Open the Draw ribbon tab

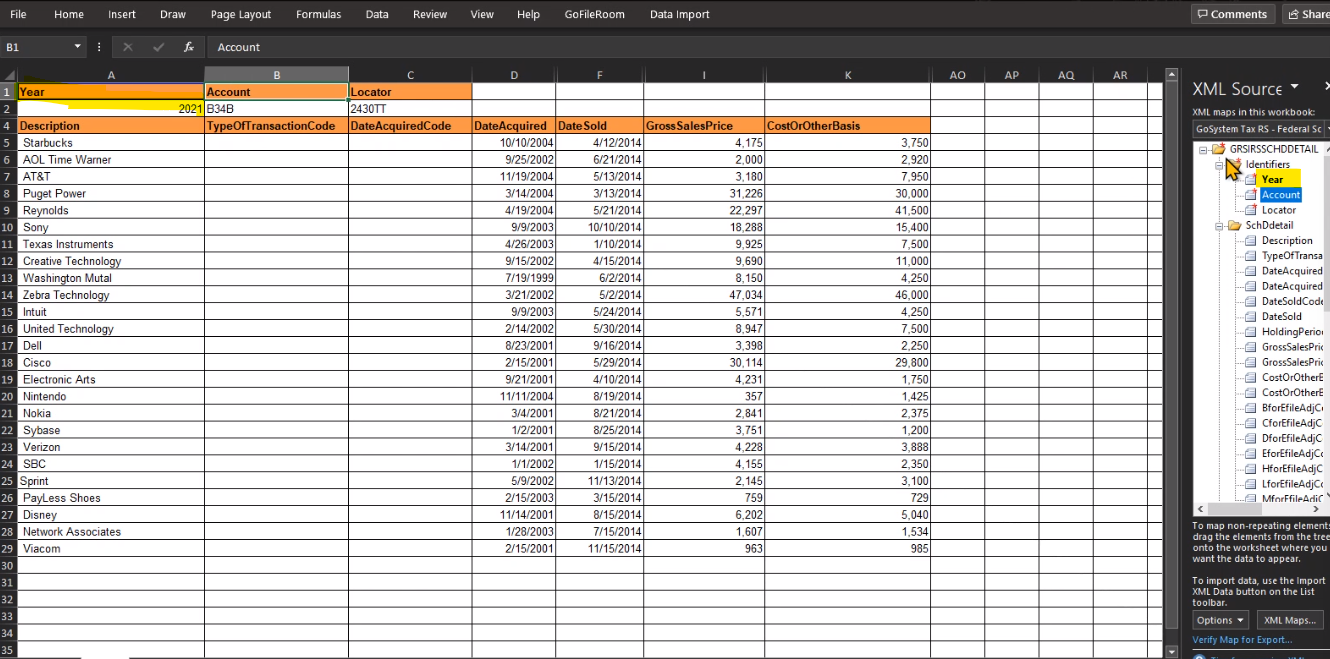pos(173,14)
